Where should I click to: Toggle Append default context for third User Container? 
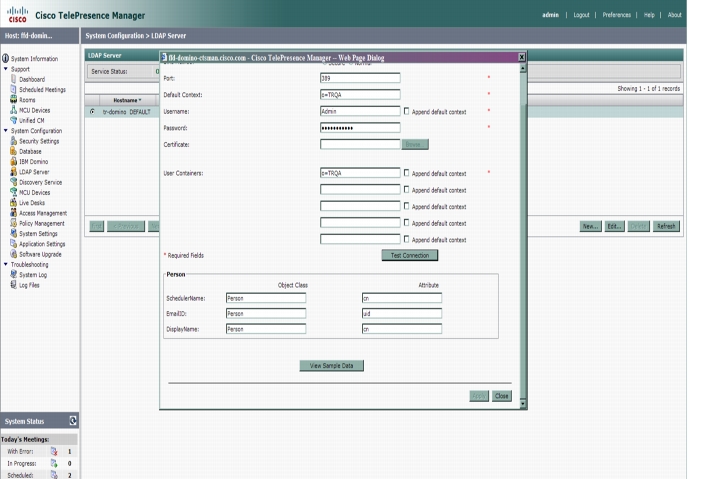pos(406,206)
